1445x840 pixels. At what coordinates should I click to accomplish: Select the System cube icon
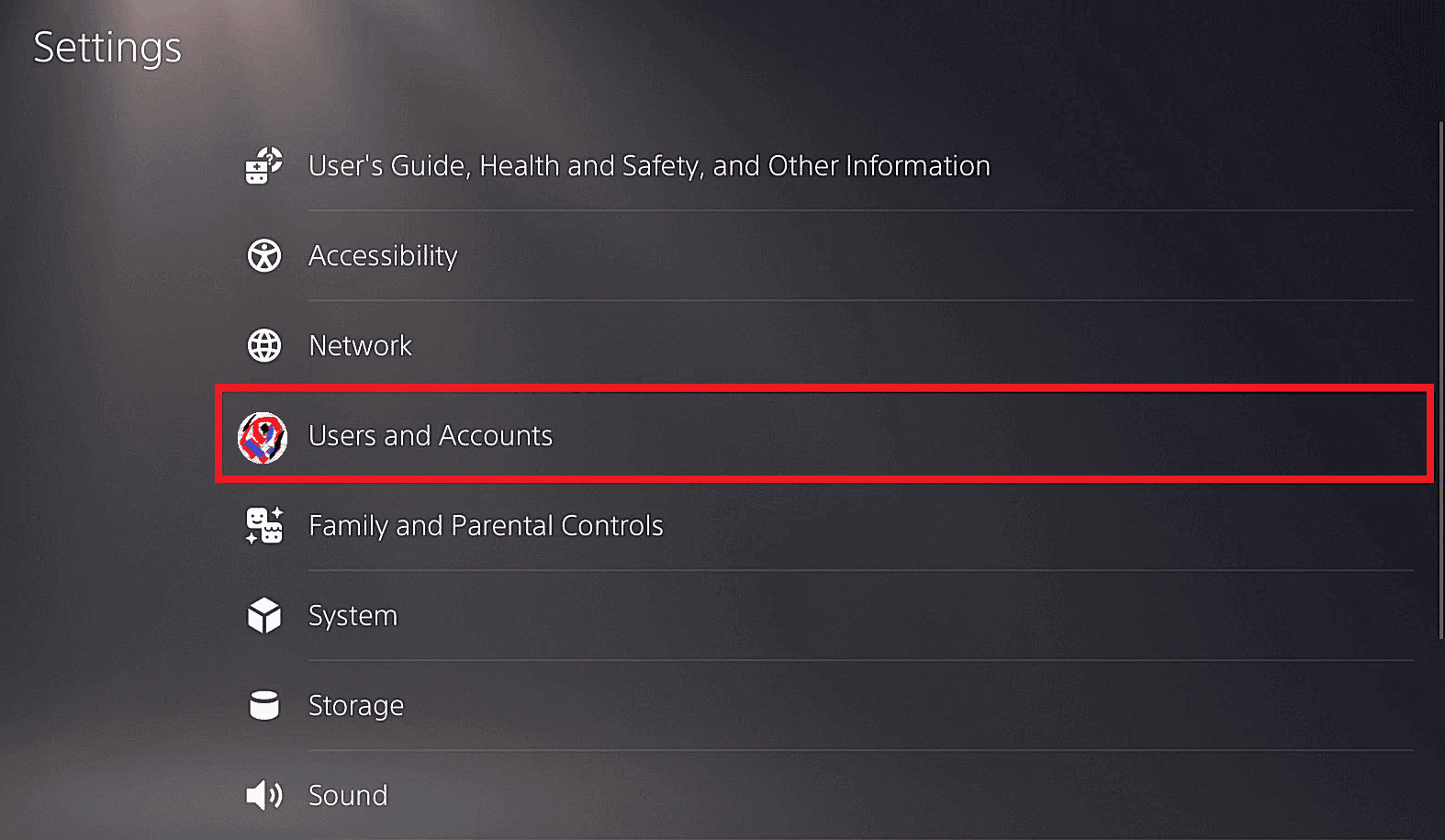pos(263,615)
